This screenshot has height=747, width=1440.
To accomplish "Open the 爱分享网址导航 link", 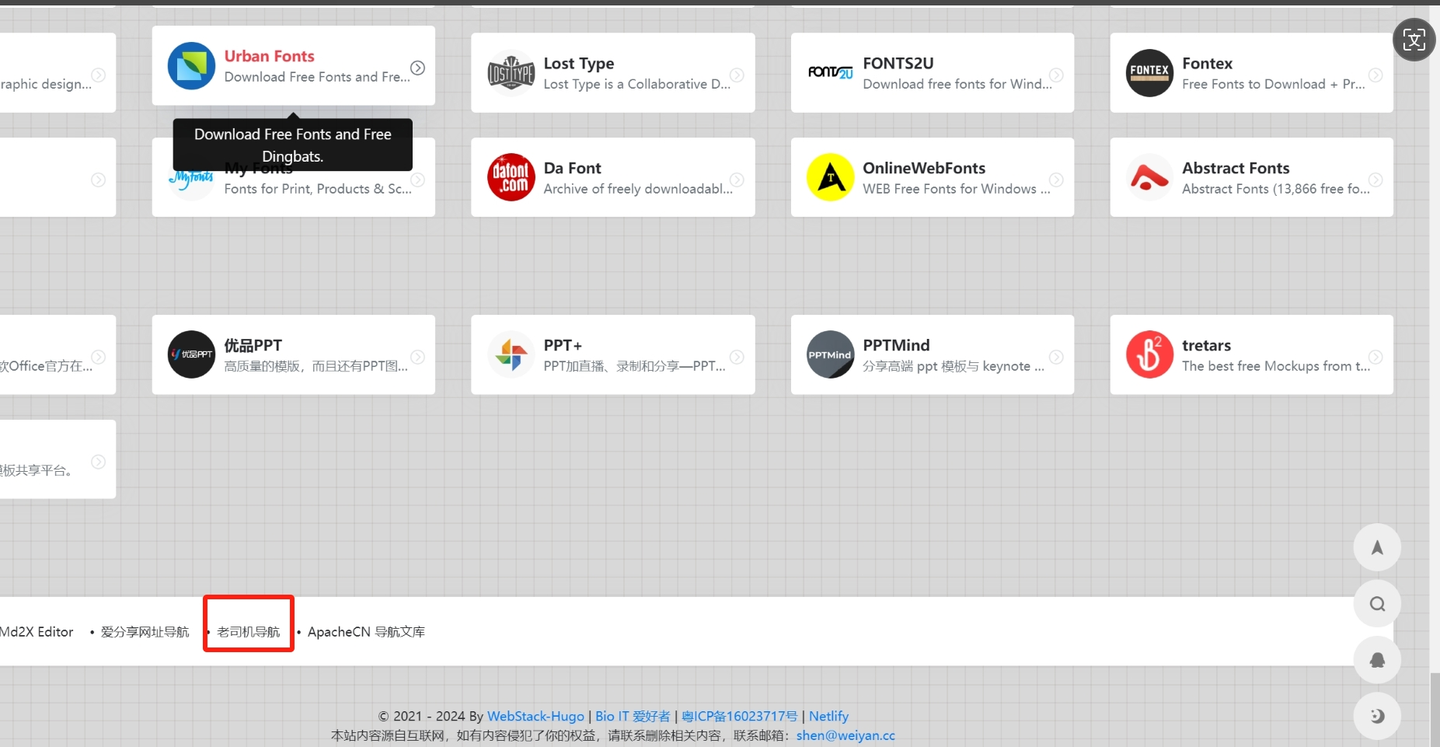I will click(x=145, y=632).
